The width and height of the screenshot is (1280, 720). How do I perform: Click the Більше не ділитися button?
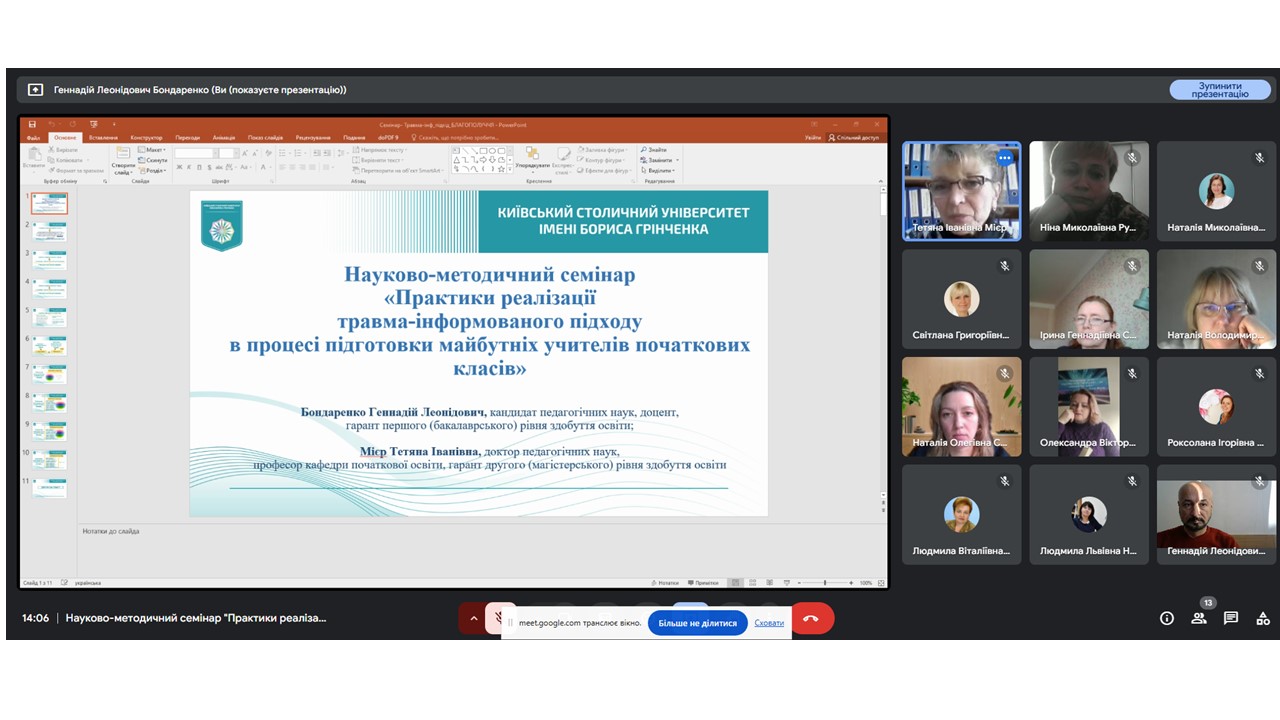pos(697,623)
